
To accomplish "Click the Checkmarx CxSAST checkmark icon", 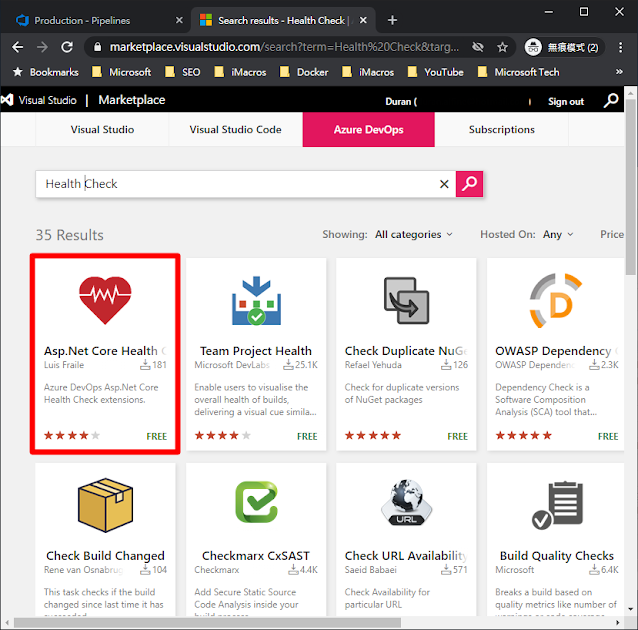I will click(256, 502).
